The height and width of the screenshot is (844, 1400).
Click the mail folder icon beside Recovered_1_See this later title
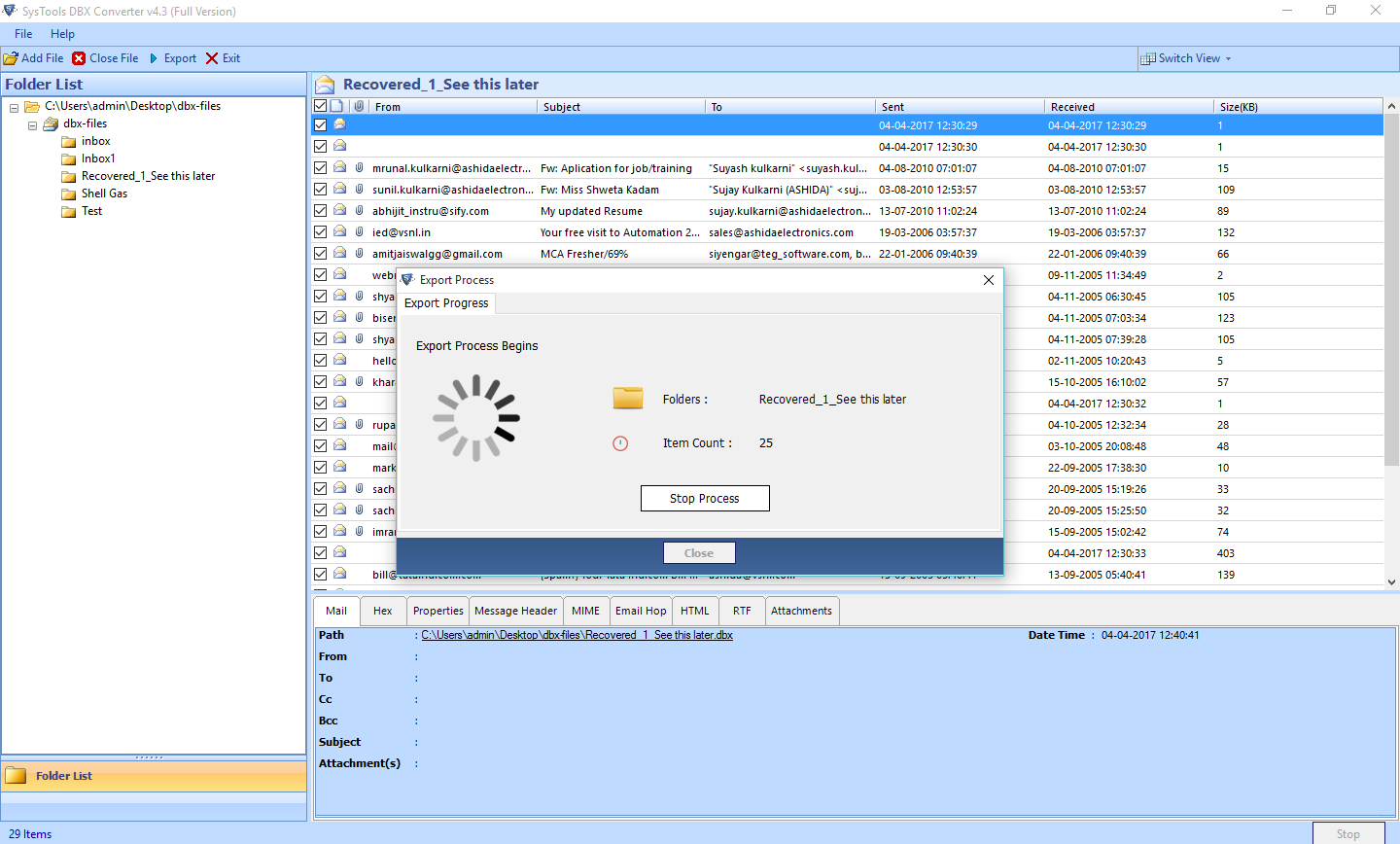coord(326,85)
